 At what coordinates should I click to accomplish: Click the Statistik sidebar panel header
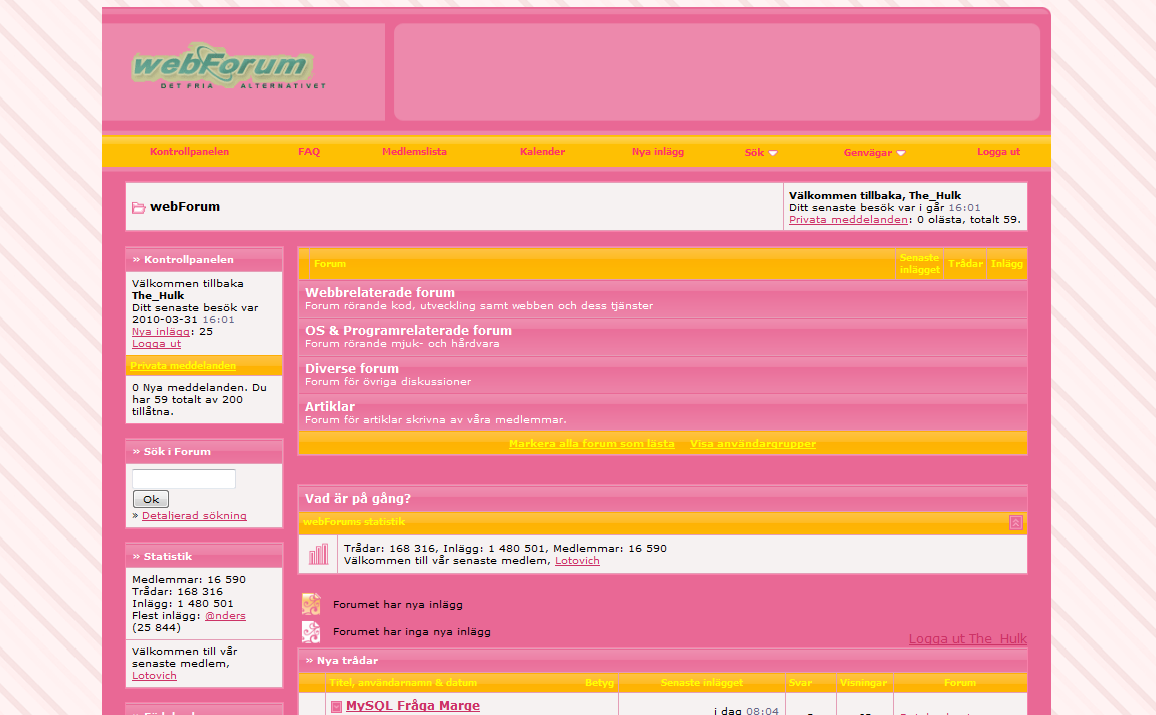204,557
